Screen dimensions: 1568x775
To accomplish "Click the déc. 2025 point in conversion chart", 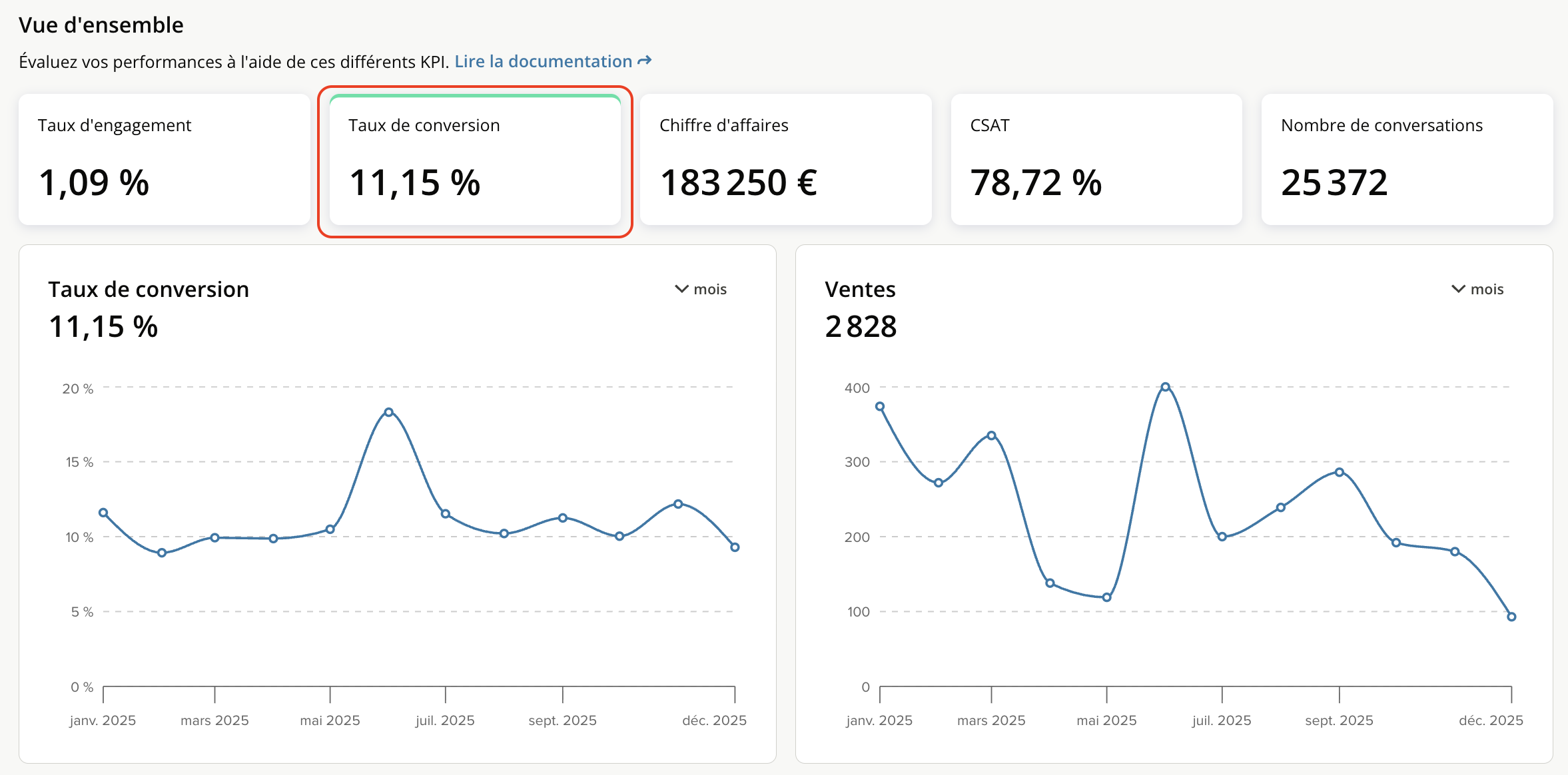I will coord(735,547).
